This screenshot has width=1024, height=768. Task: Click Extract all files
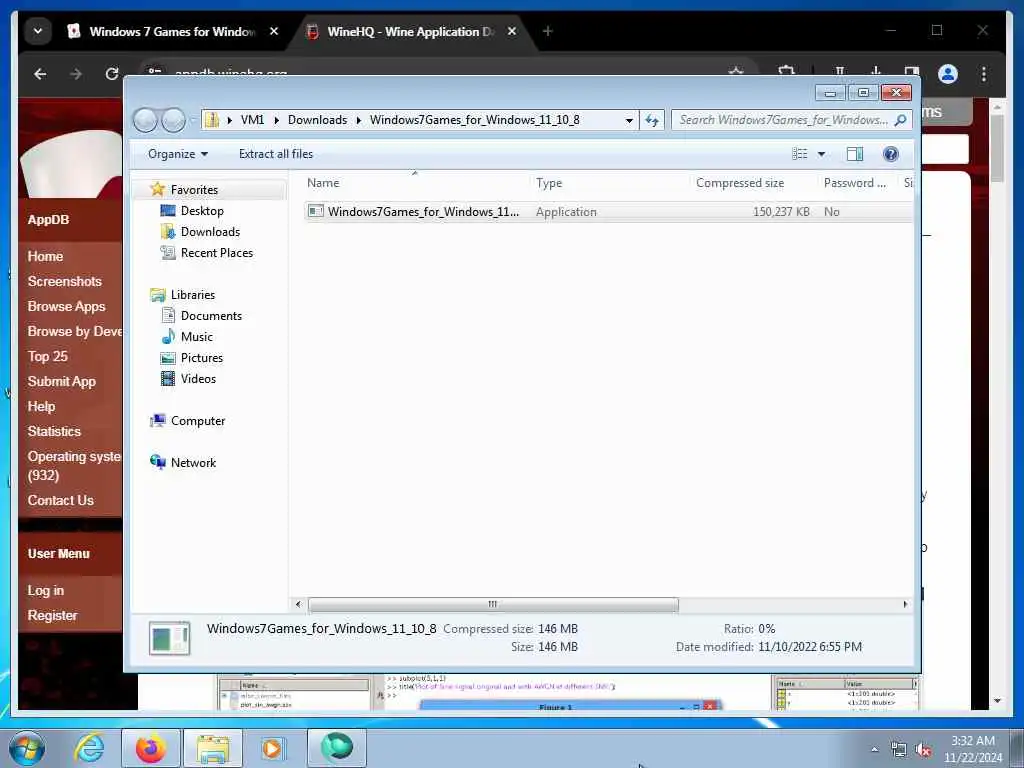[276, 154]
